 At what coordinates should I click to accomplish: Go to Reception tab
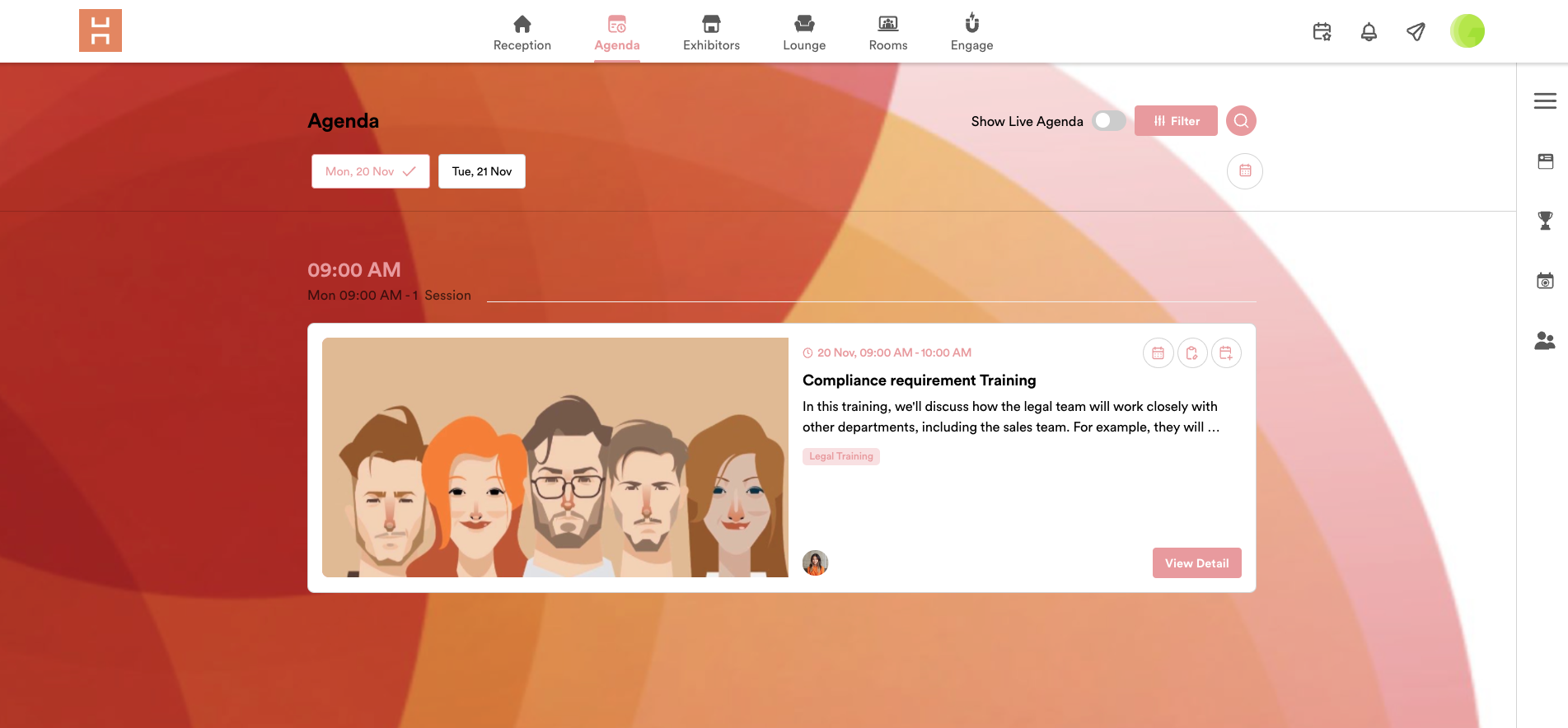tap(522, 33)
